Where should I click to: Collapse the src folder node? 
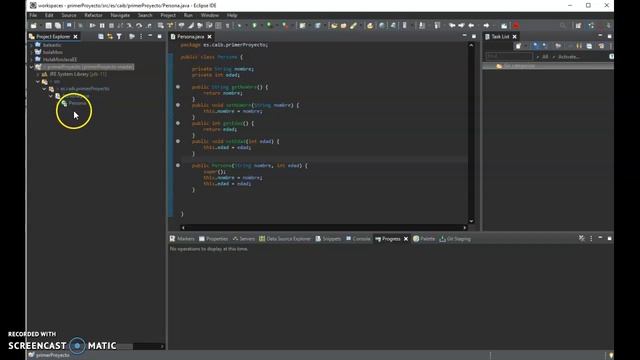click(38, 82)
